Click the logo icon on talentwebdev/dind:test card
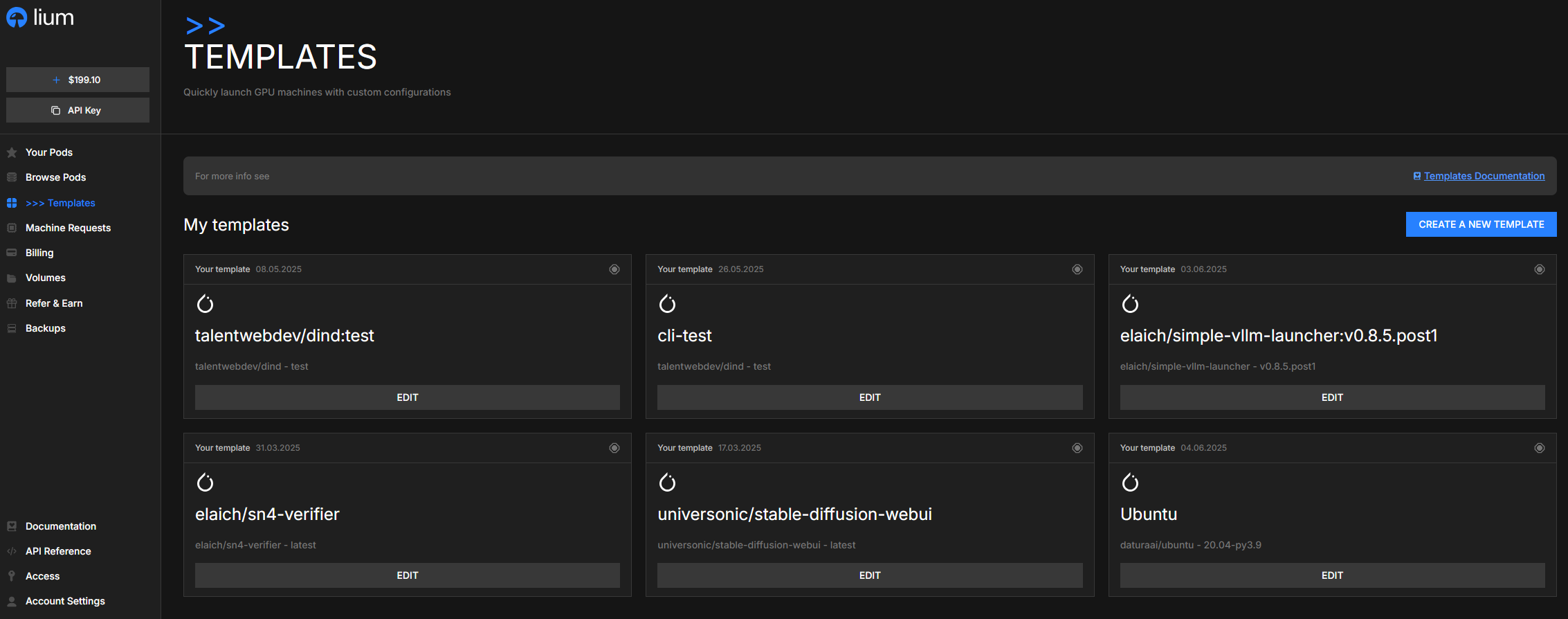 coord(206,304)
